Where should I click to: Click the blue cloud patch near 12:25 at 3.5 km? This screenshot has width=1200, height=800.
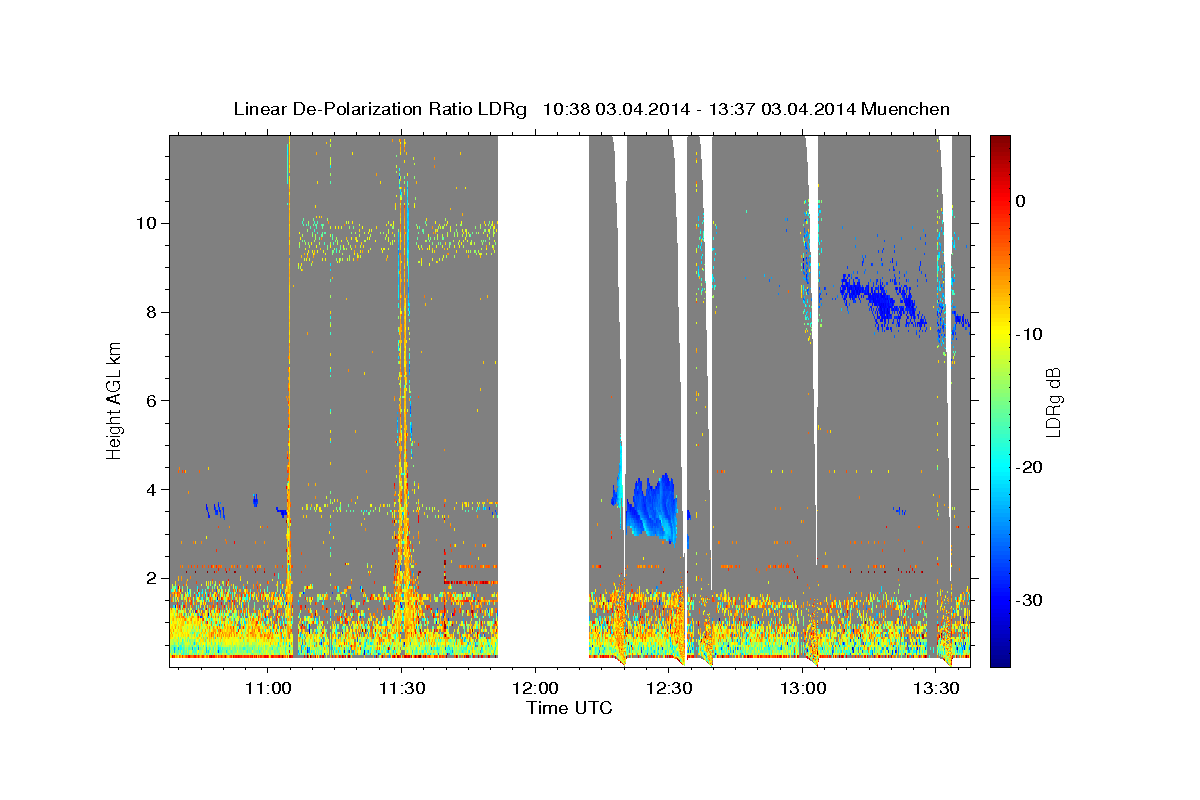tap(651, 508)
